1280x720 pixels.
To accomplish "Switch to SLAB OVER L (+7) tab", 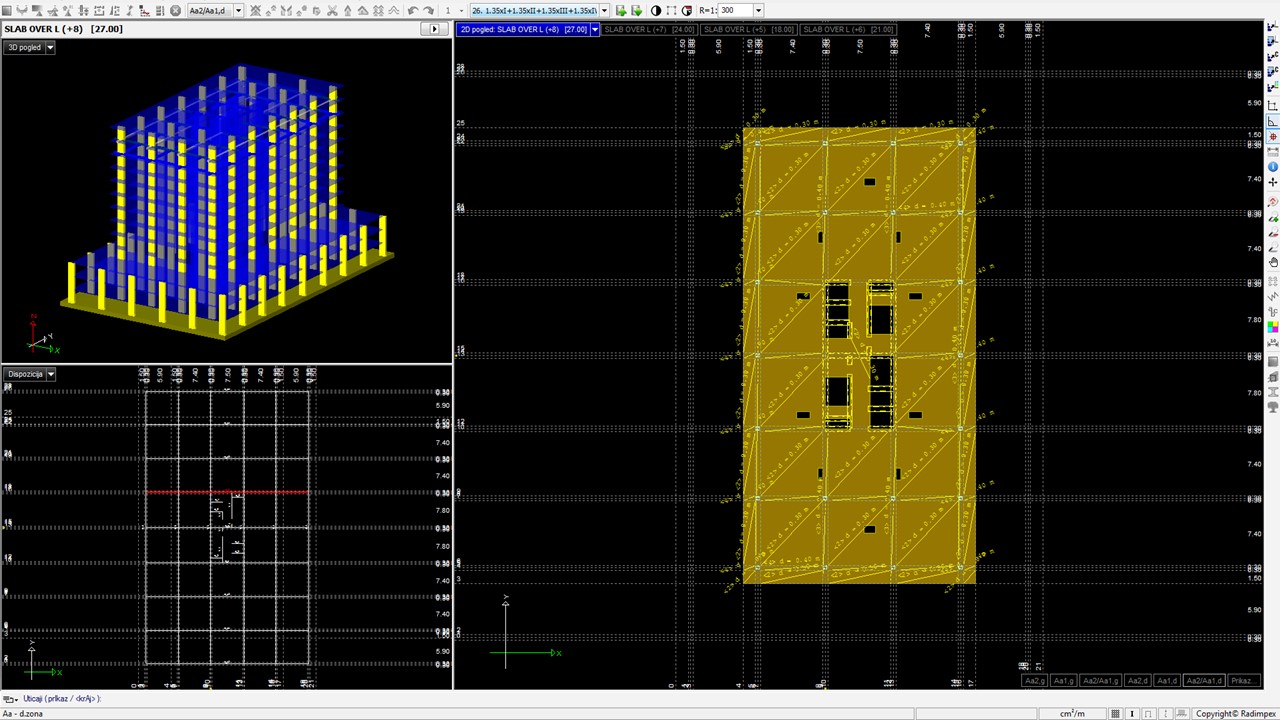I will tap(648, 30).
